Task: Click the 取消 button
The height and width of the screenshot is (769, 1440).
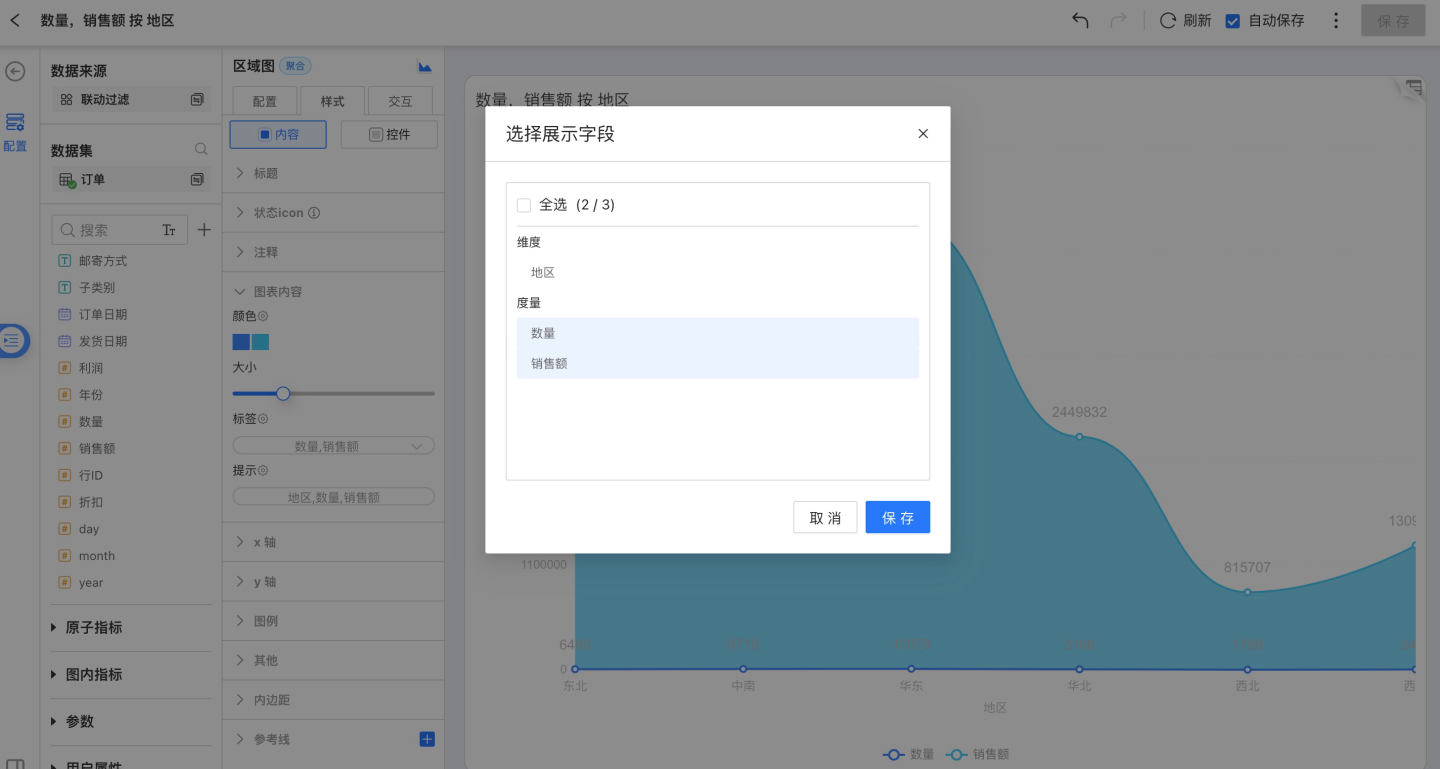Action: click(825, 517)
